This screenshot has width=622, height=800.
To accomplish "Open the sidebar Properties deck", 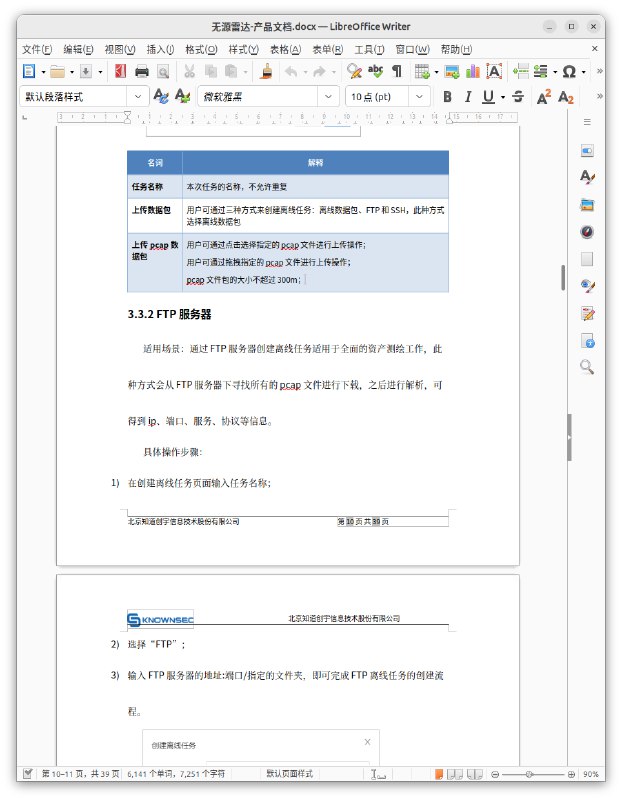I will [x=587, y=151].
